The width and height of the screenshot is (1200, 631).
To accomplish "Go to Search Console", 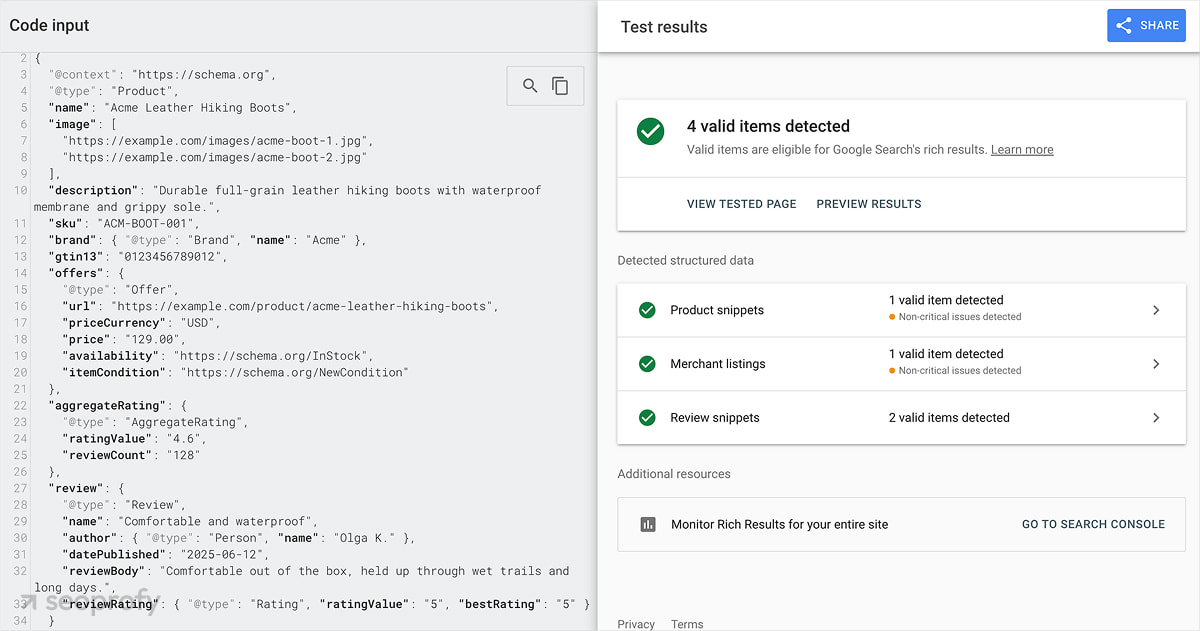I will pyautogui.click(x=1093, y=524).
